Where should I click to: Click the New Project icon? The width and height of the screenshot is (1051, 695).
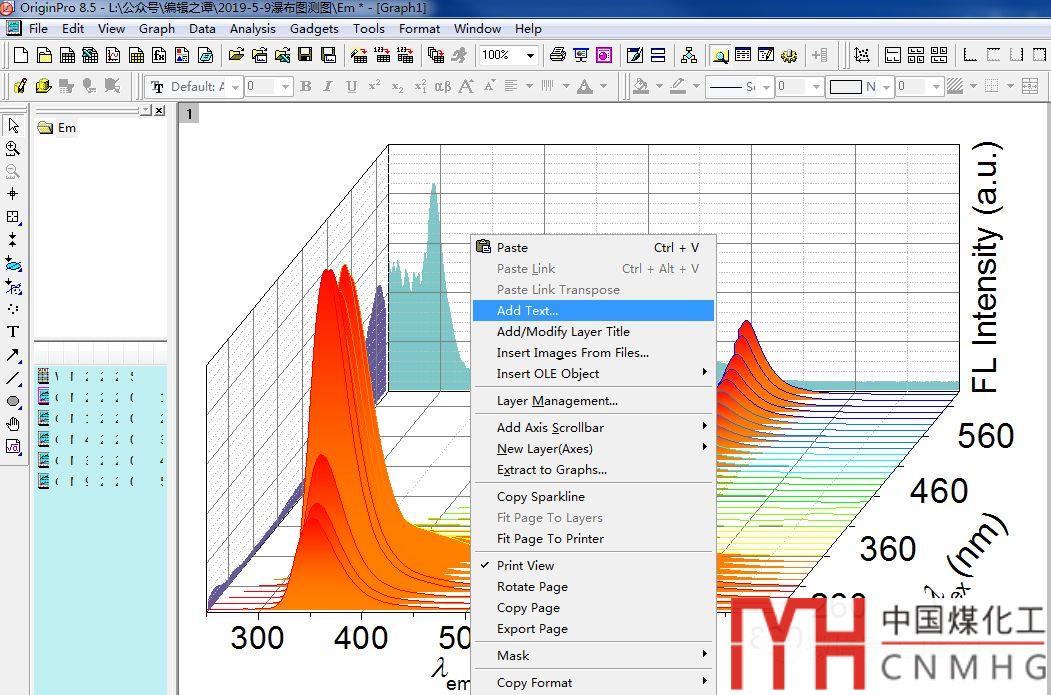[19, 55]
